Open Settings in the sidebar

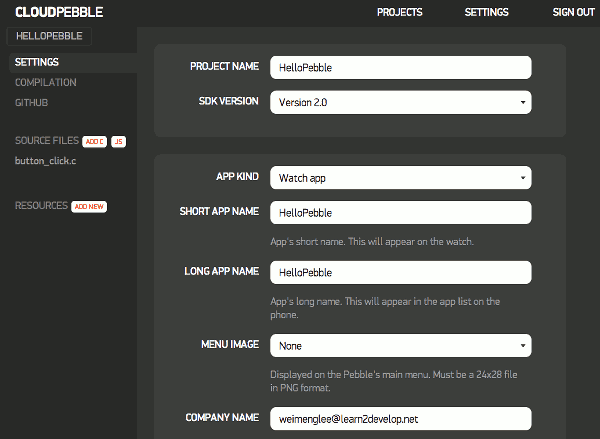pyautogui.click(x=36, y=62)
